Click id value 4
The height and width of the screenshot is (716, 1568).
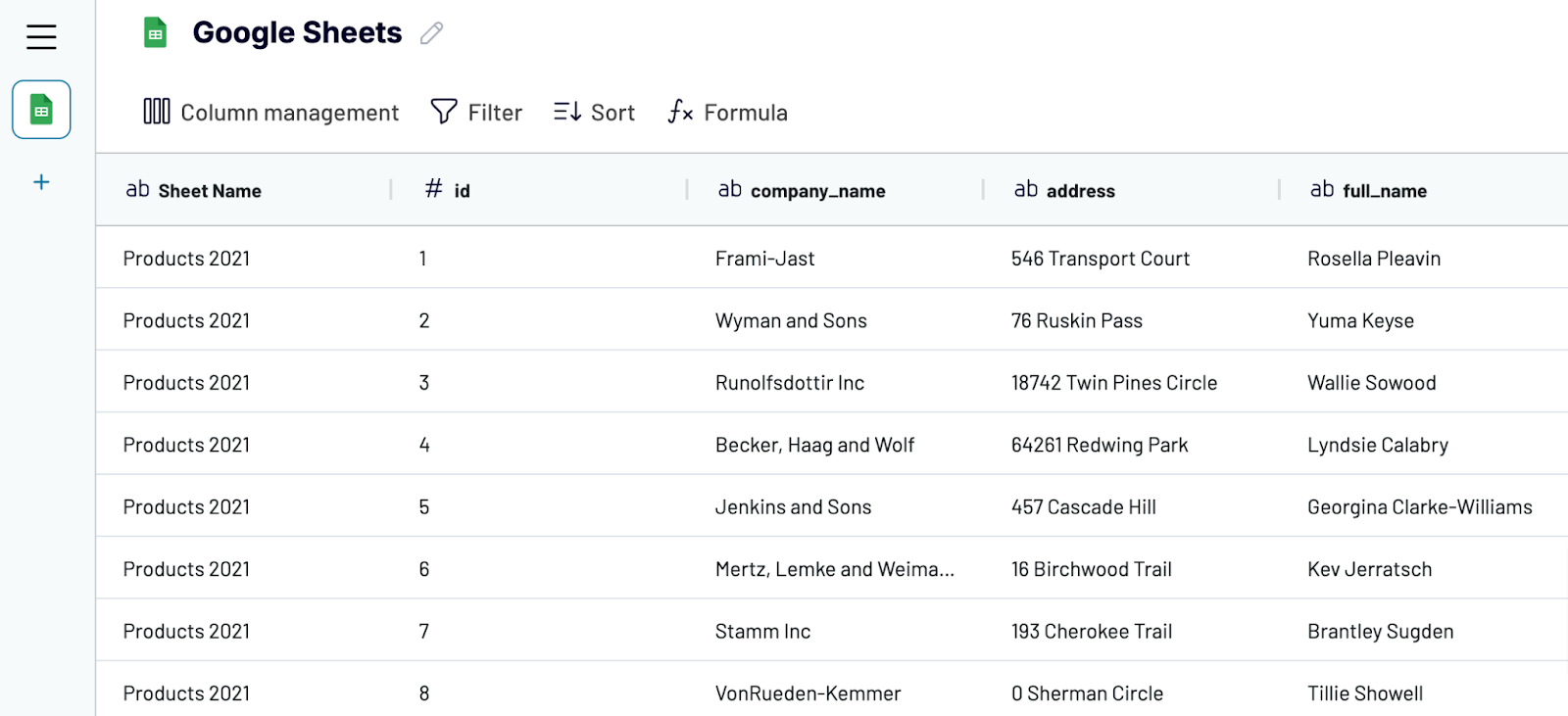tap(423, 445)
